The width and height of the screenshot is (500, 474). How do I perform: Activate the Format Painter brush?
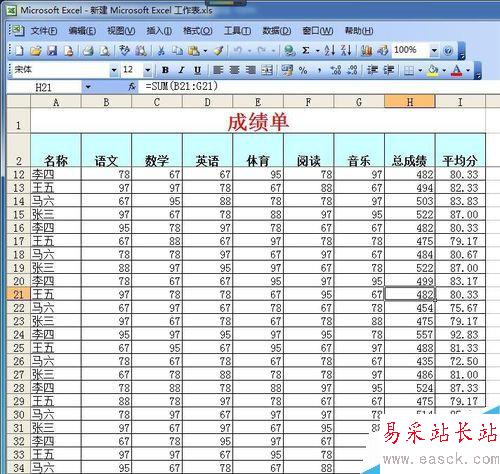(x=218, y=51)
